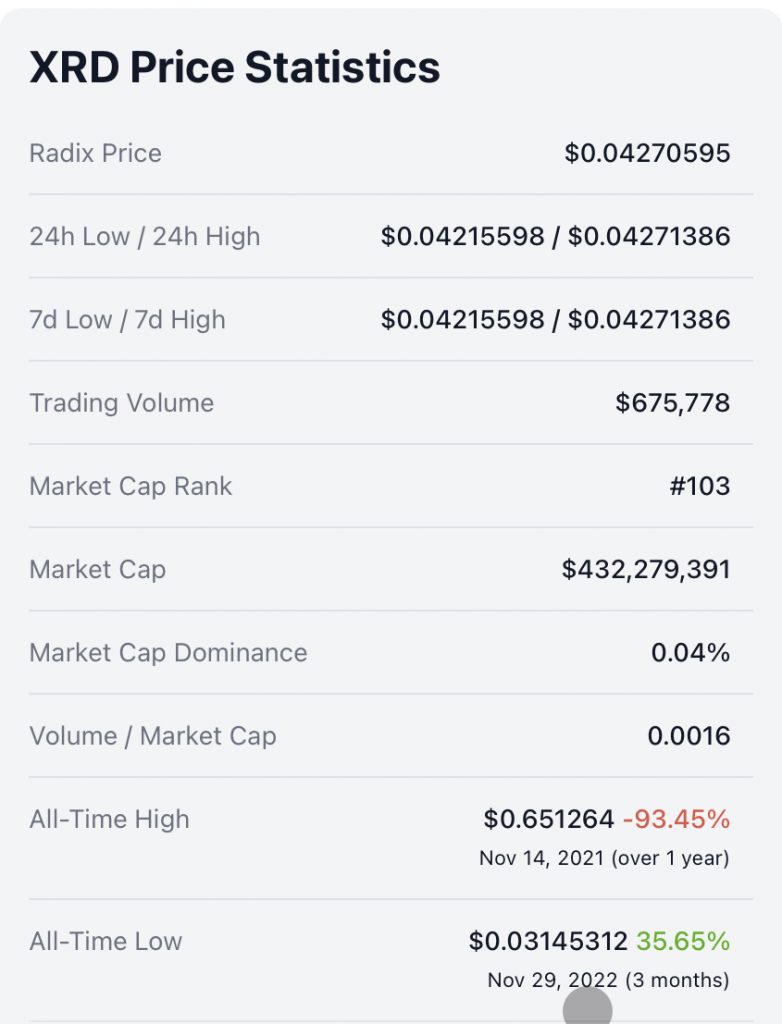This screenshot has width=782, height=1024.
Task: Click the Nov 14, 2021 date text
Action: [x=542, y=857]
